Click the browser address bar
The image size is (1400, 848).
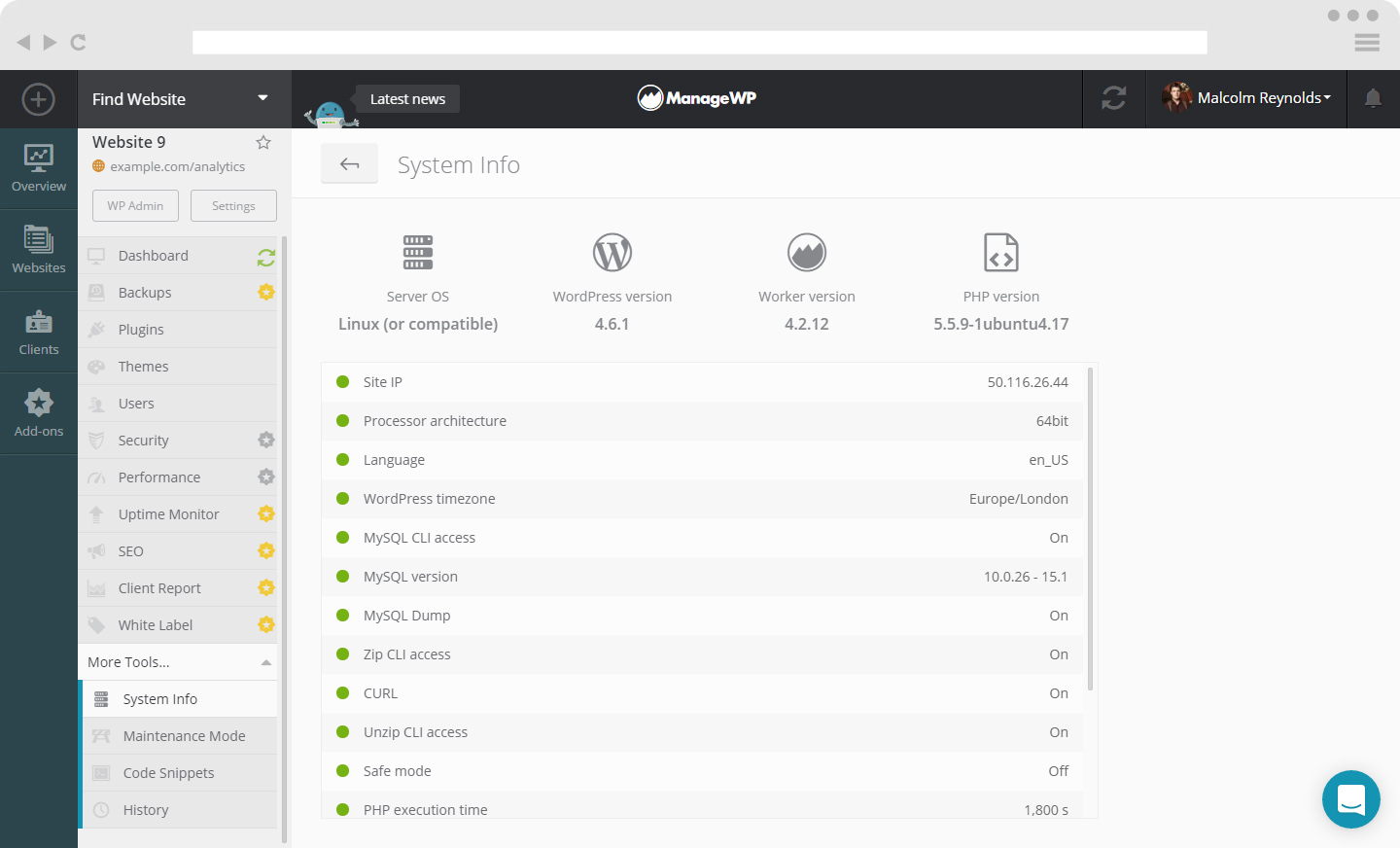(700, 42)
